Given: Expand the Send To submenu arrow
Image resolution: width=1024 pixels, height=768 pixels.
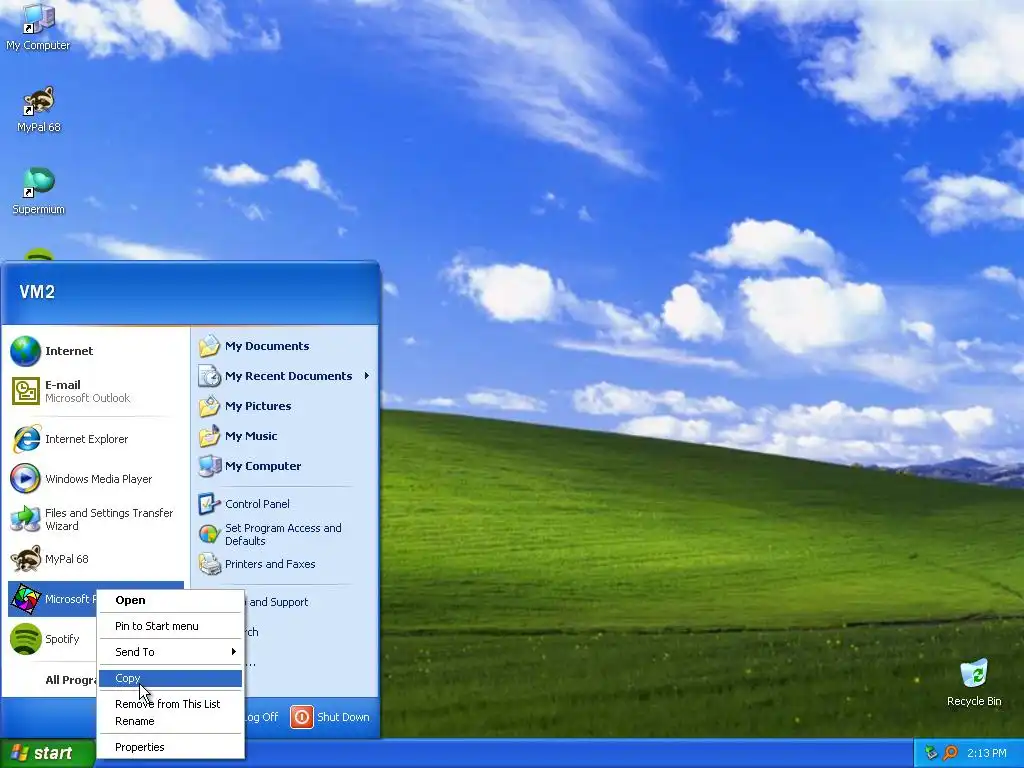Looking at the screenshot, I should click(233, 652).
